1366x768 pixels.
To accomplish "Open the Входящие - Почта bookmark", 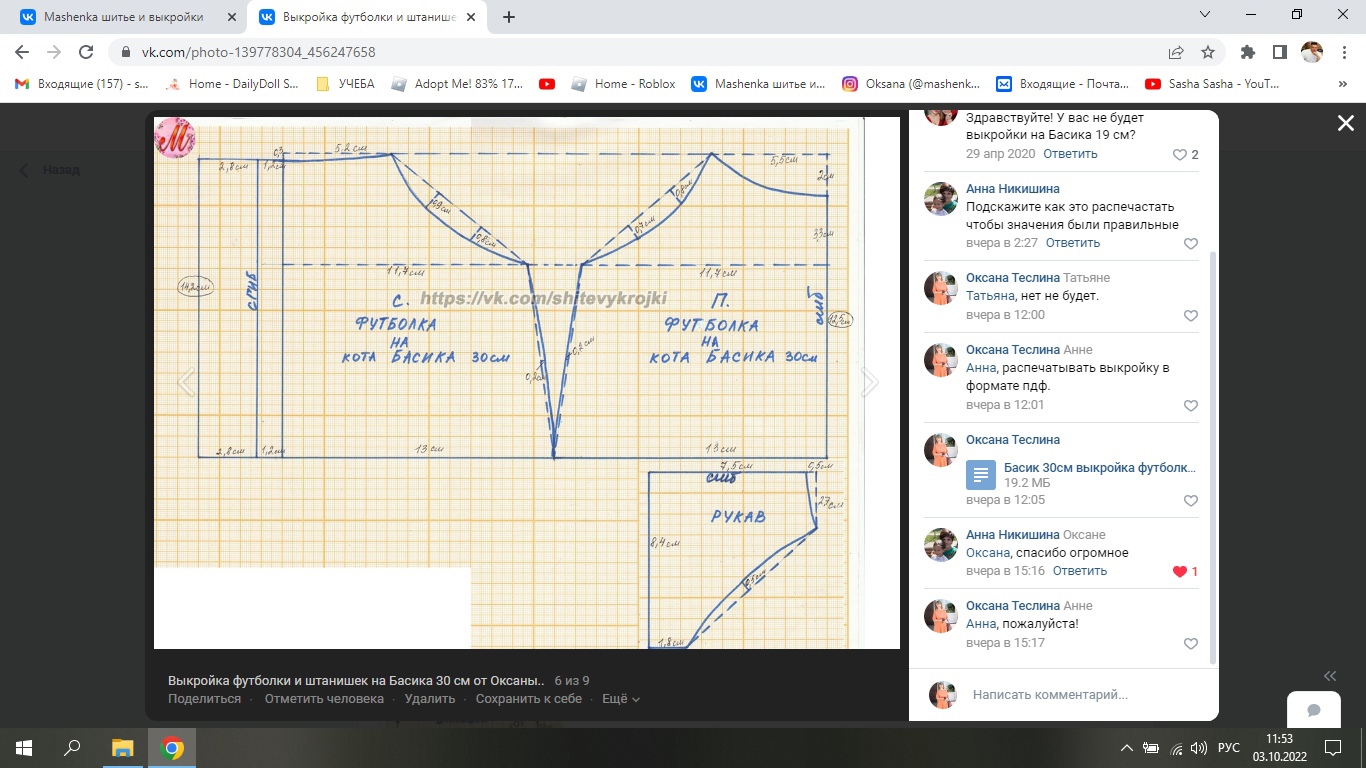I will [x=1063, y=84].
